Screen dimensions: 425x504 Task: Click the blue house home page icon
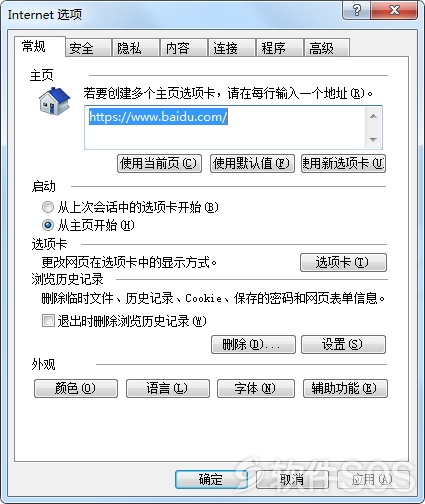click(x=54, y=101)
